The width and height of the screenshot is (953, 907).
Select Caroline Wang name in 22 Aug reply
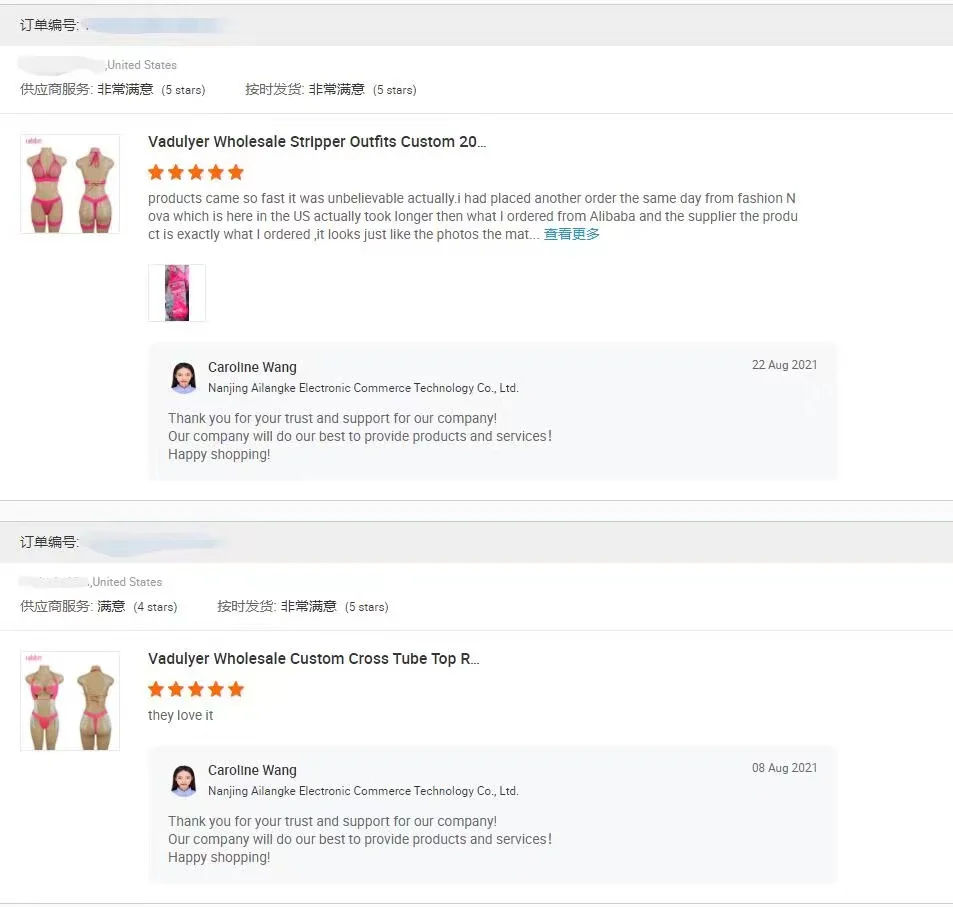click(x=252, y=367)
